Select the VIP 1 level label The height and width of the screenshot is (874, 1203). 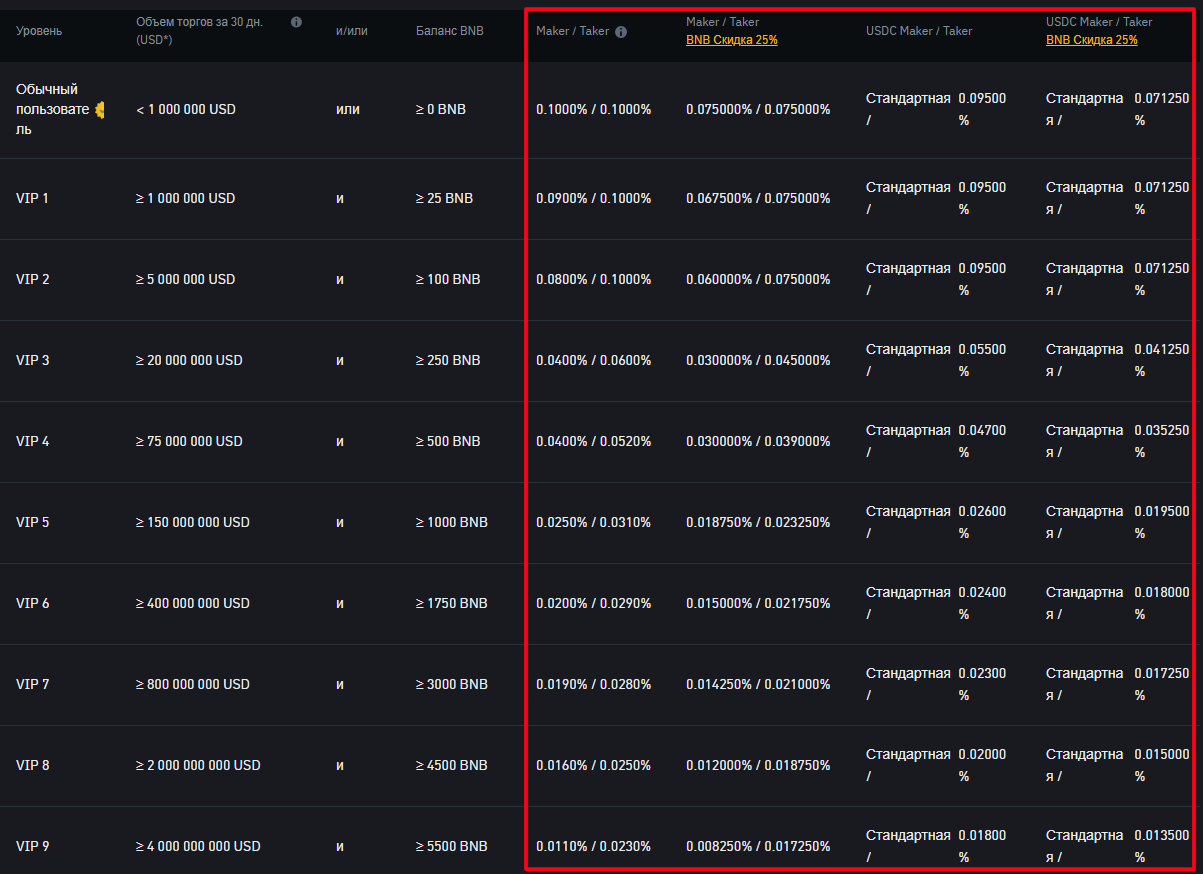(x=32, y=198)
